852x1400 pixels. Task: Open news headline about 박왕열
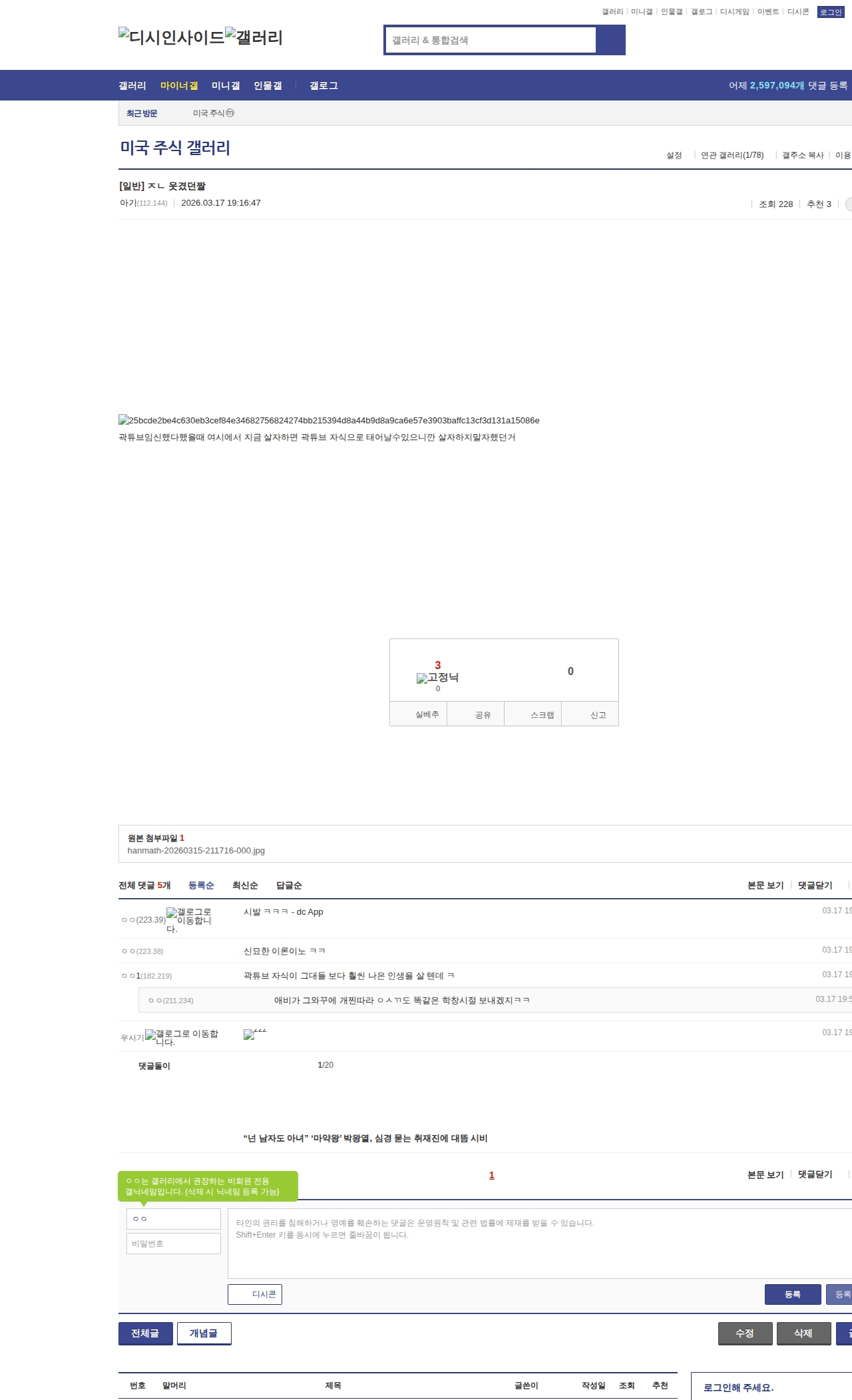(x=365, y=1138)
